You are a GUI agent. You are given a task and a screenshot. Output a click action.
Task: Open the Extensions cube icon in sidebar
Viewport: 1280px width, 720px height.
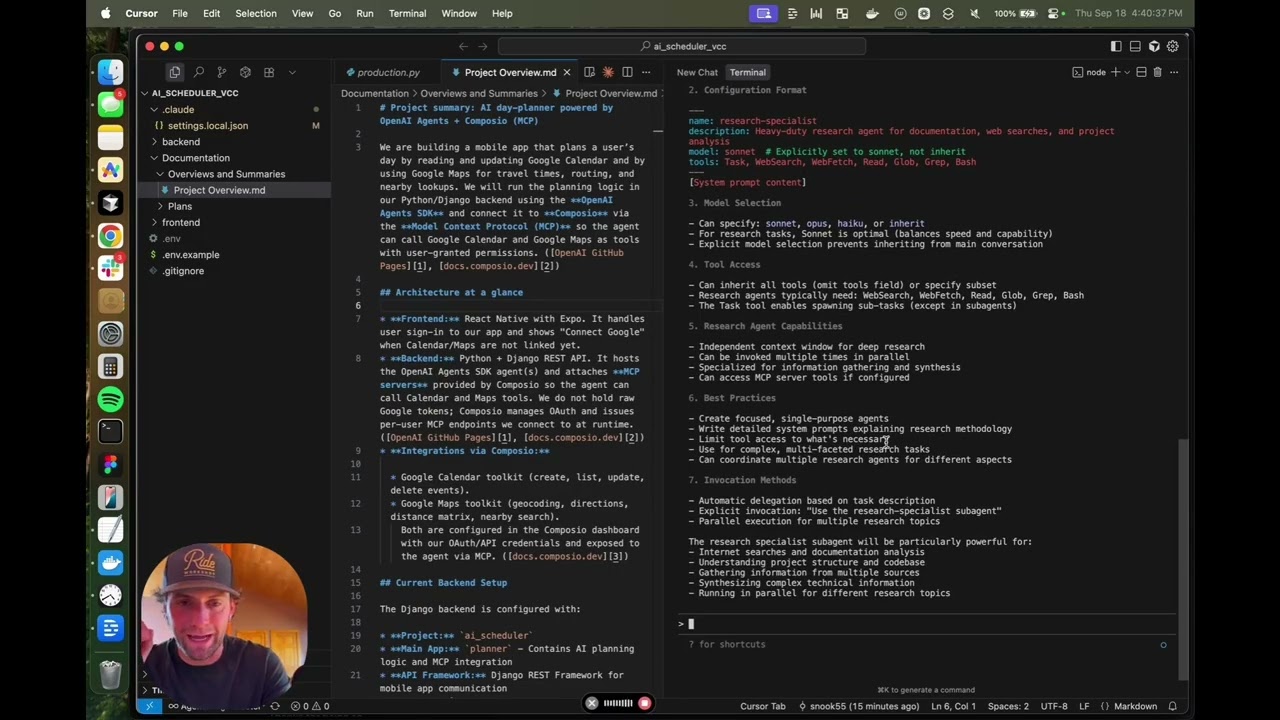tap(245, 72)
